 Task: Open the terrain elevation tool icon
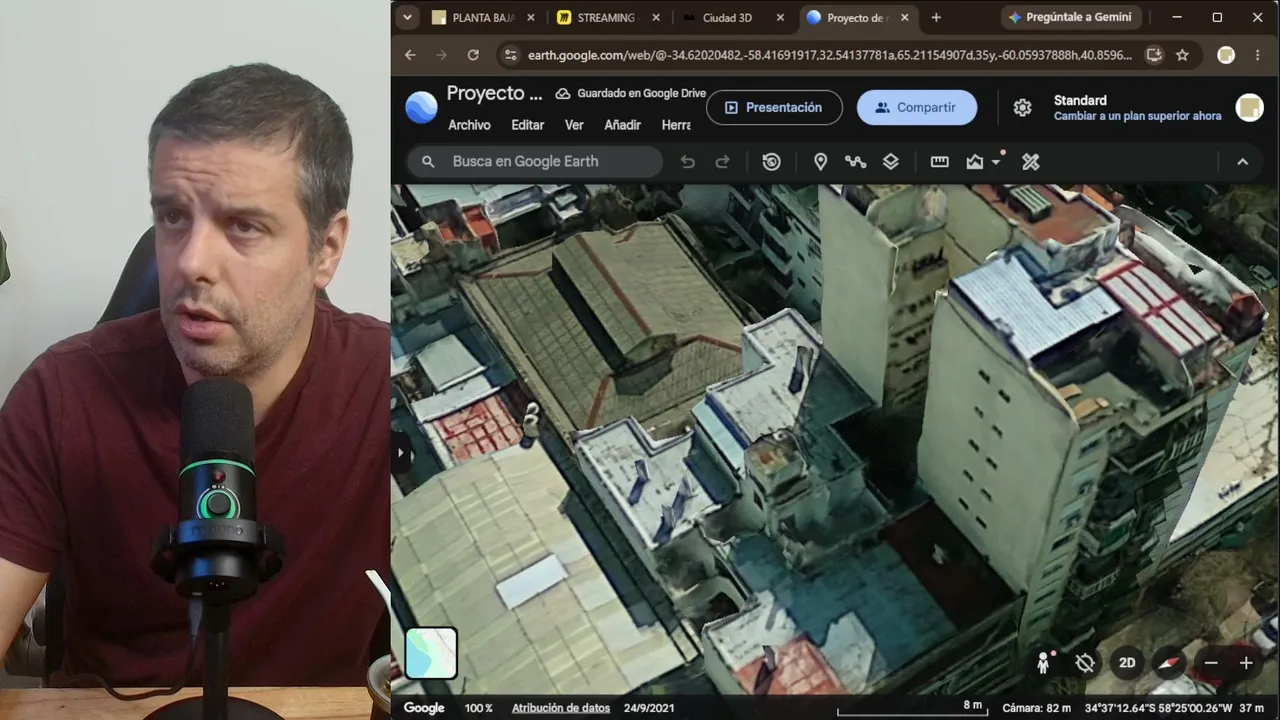(975, 162)
